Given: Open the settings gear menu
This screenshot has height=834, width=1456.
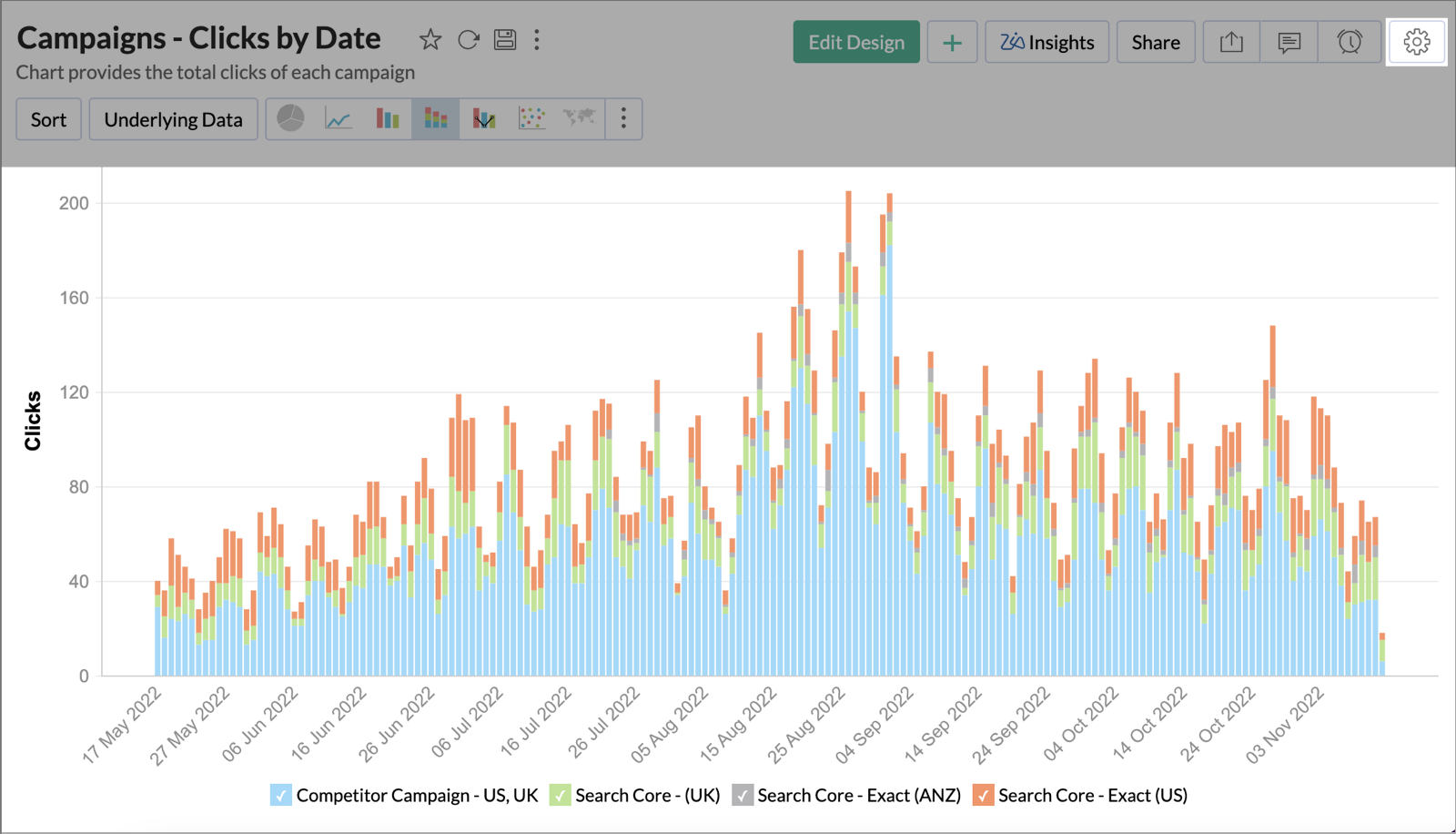Looking at the screenshot, I should [x=1416, y=41].
